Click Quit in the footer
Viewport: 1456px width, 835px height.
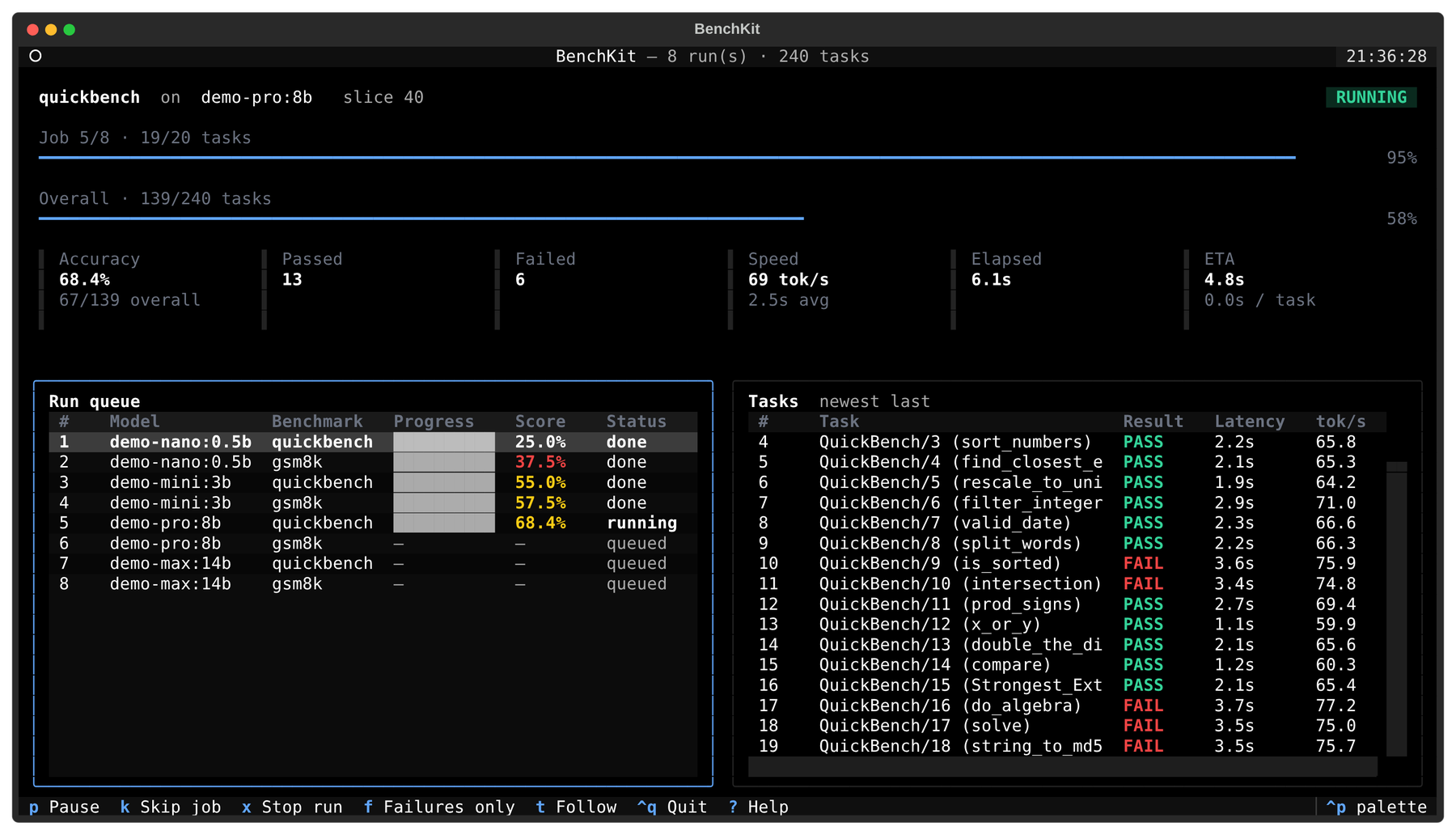point(671,807)
